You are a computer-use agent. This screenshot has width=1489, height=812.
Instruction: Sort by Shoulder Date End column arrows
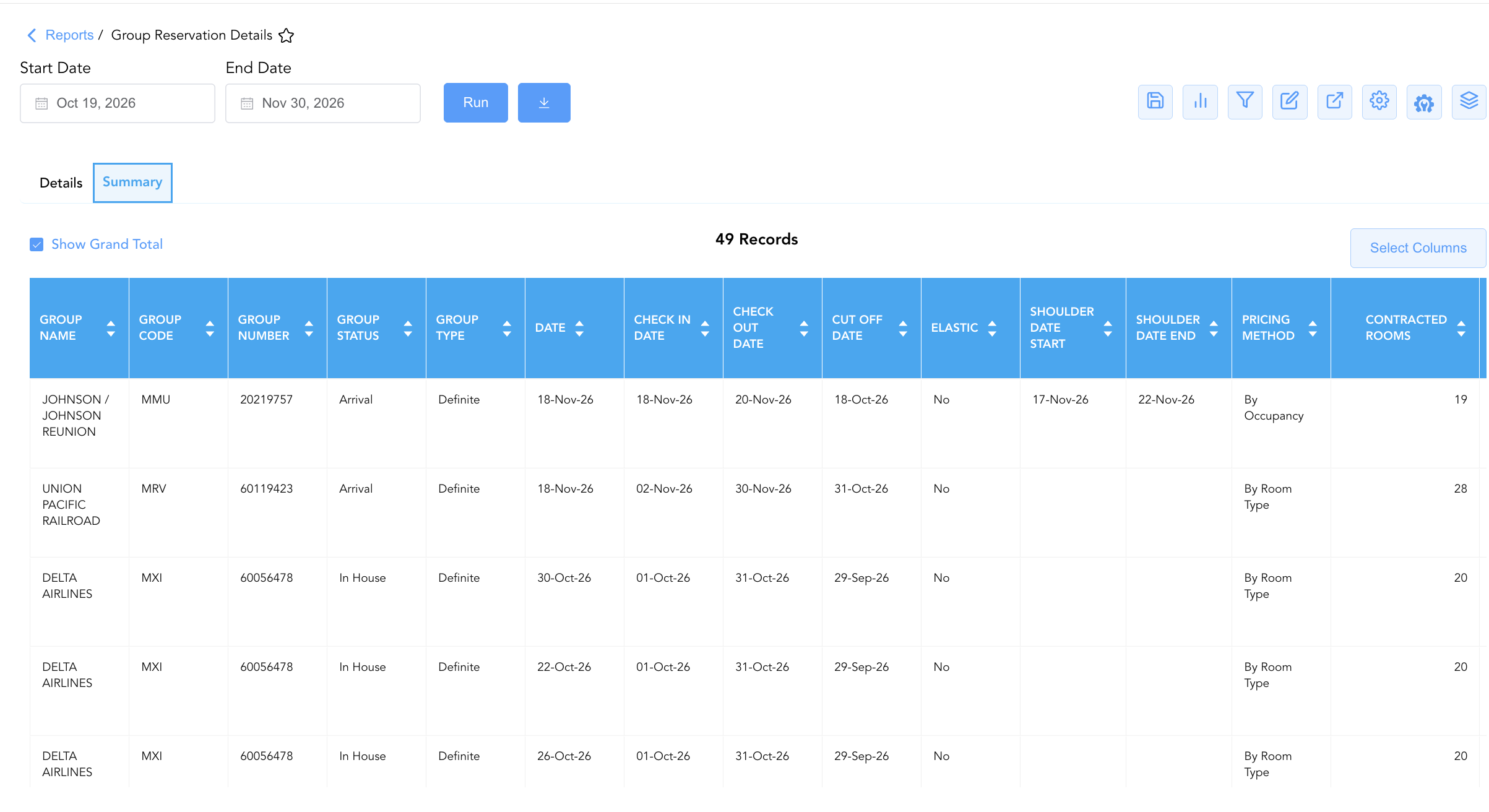(x=1214, y=328)
